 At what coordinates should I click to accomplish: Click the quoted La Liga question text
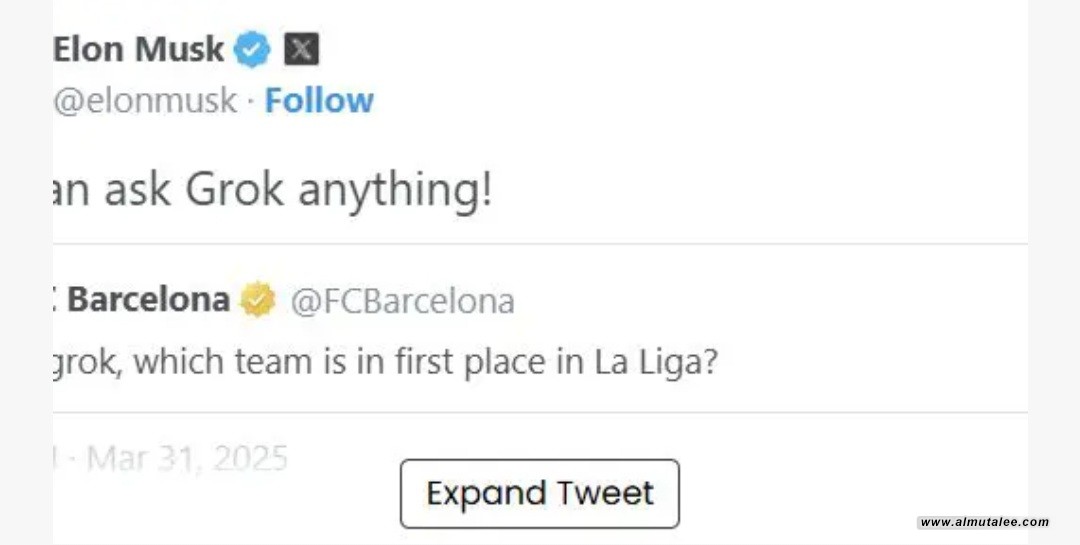(x=385, y=361)
